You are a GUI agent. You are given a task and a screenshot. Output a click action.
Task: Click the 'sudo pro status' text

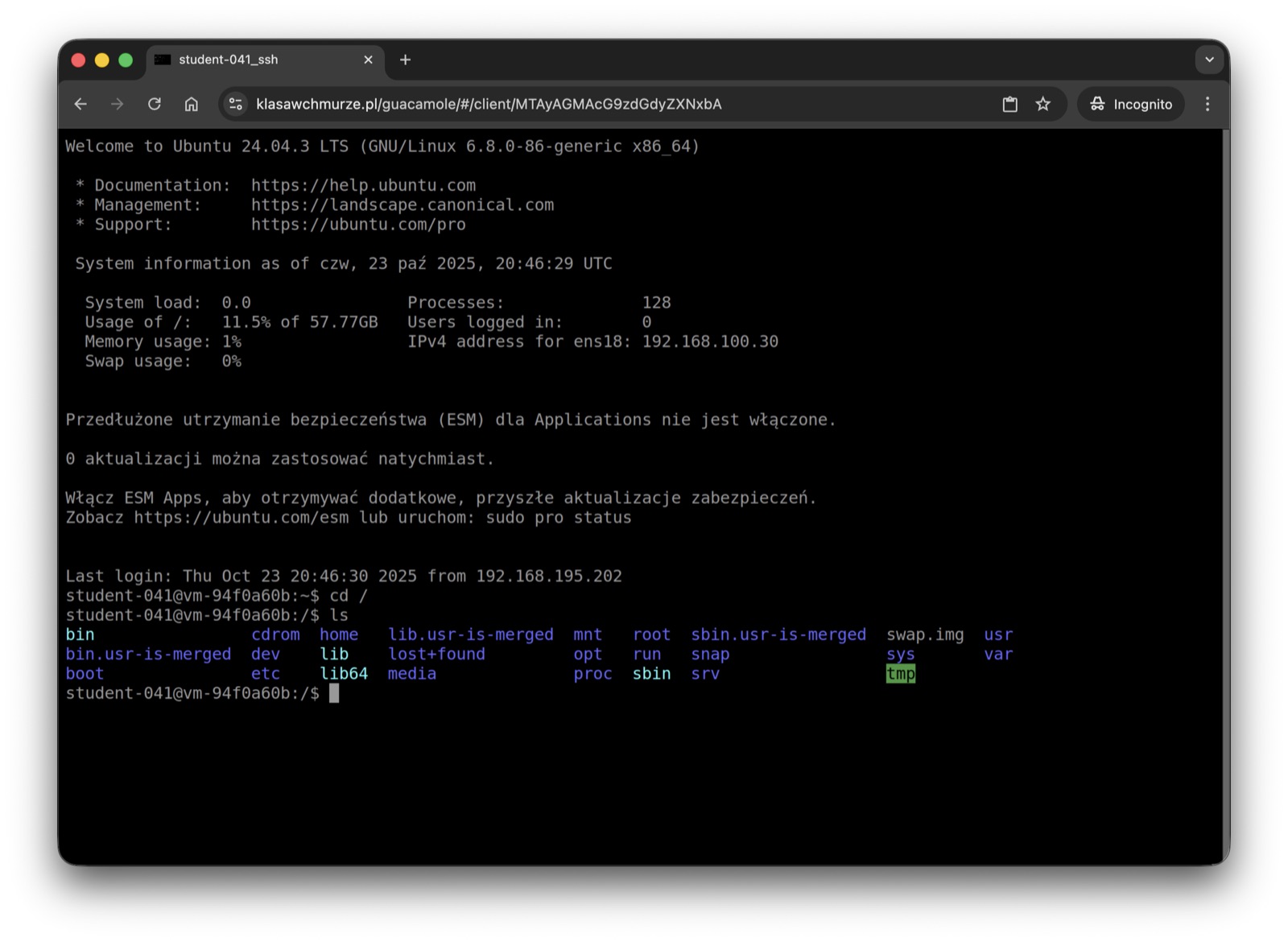coord(559,518)
